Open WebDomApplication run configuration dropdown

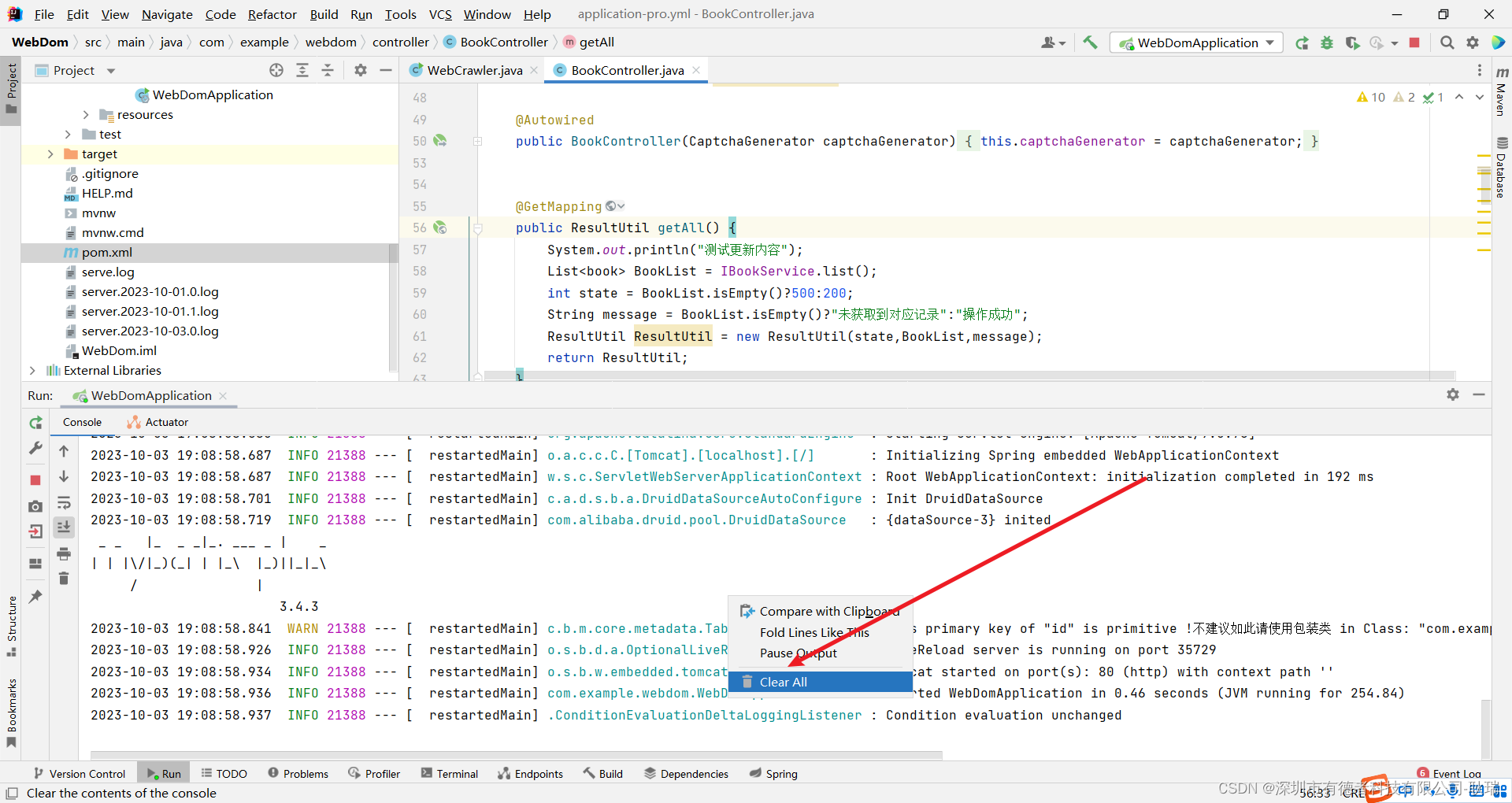pos(1196,43)
